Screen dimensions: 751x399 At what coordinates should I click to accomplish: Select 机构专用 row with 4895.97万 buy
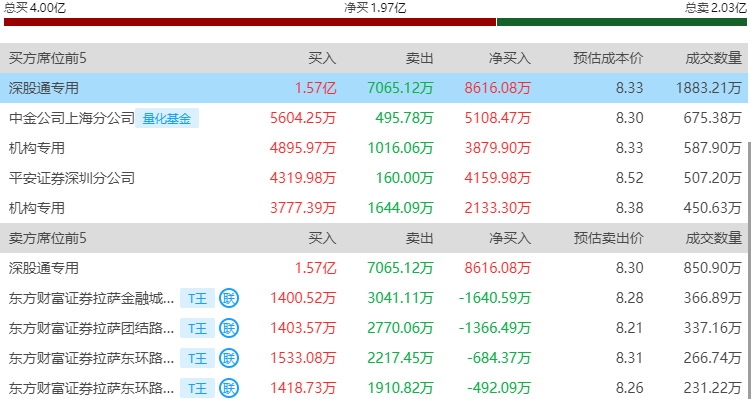[x=374, y=148]
